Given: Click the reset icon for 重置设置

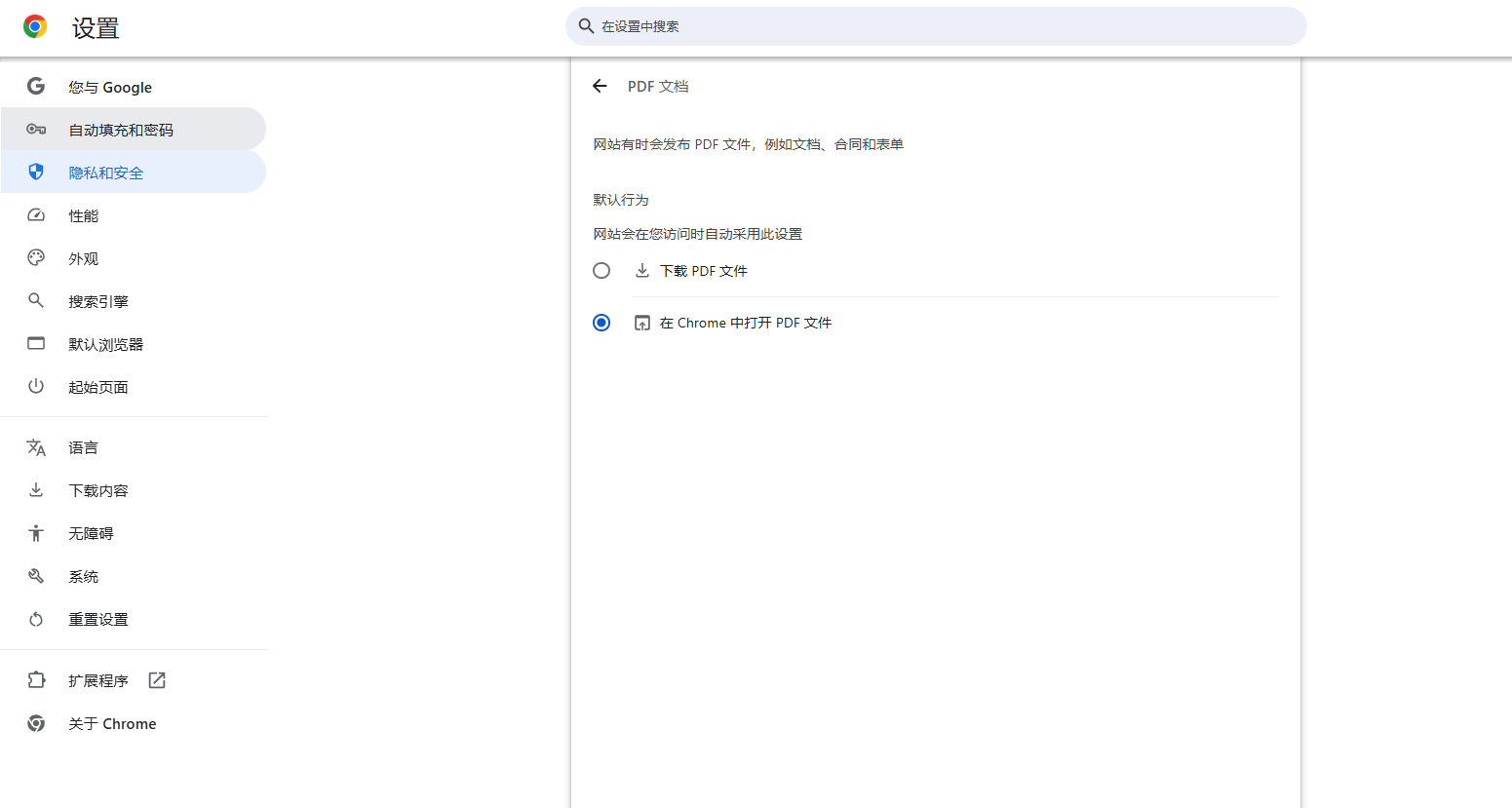Looking at the screenshot, I should [36, 619].
